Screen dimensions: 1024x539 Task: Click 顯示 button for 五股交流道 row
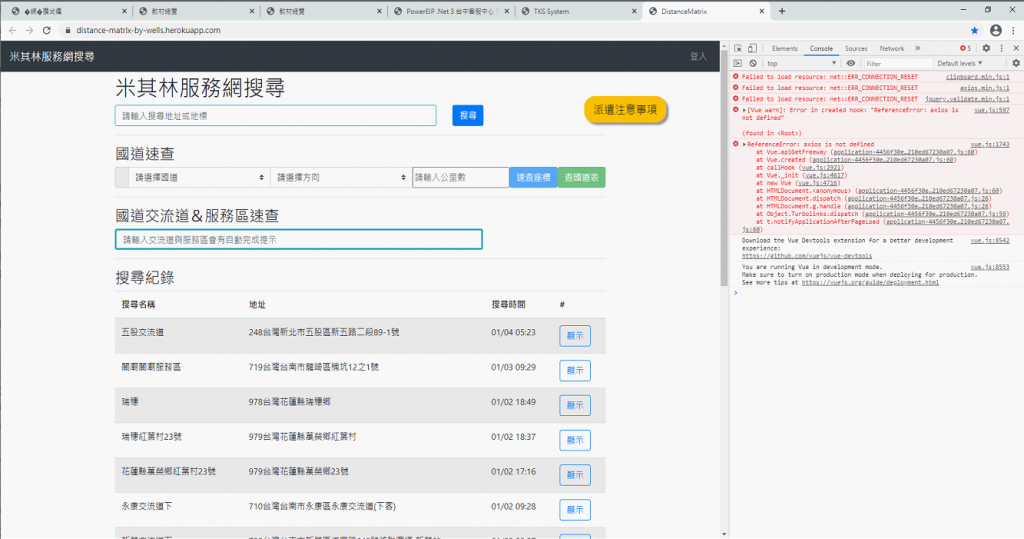click(575, 336)
